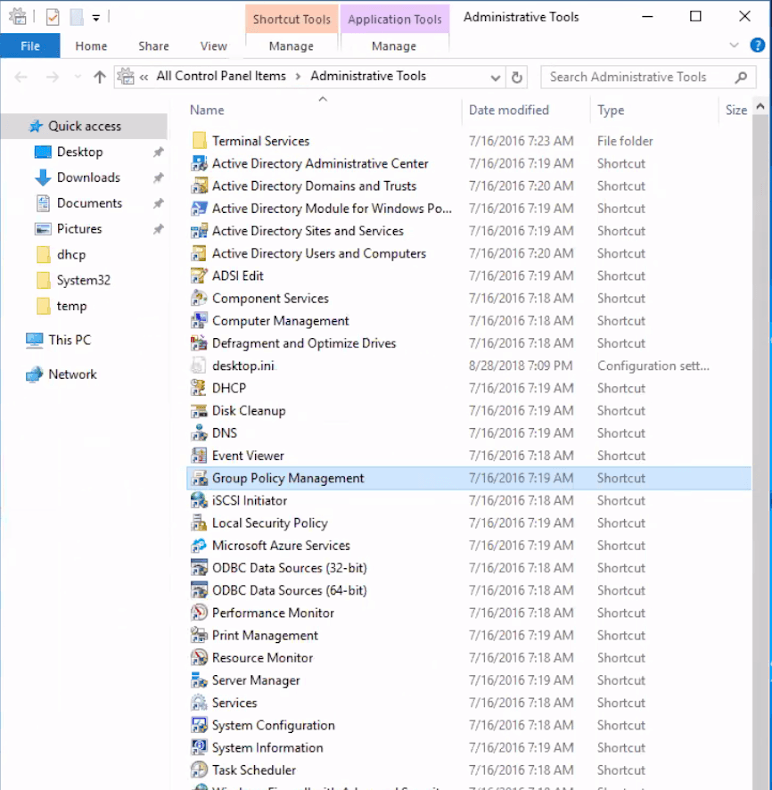Select This PC in the navigation pane
This screenshot has height=790, width=772.
pyautogui.click(x=70, y=340)
